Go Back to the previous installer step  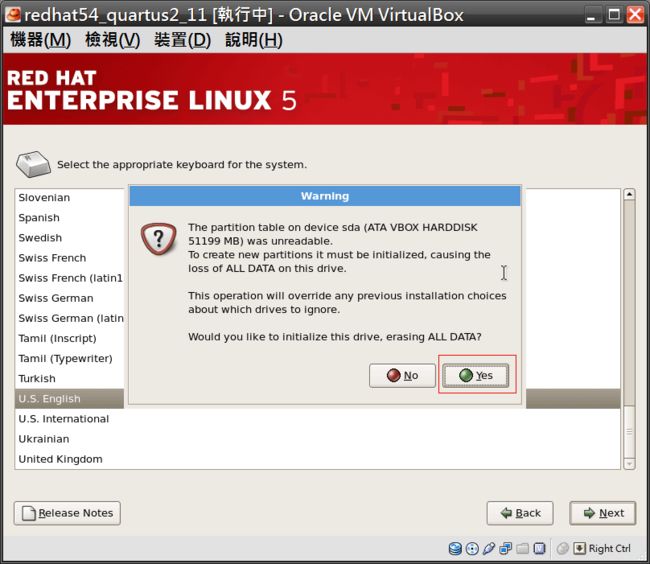click(x=519, y=513)
